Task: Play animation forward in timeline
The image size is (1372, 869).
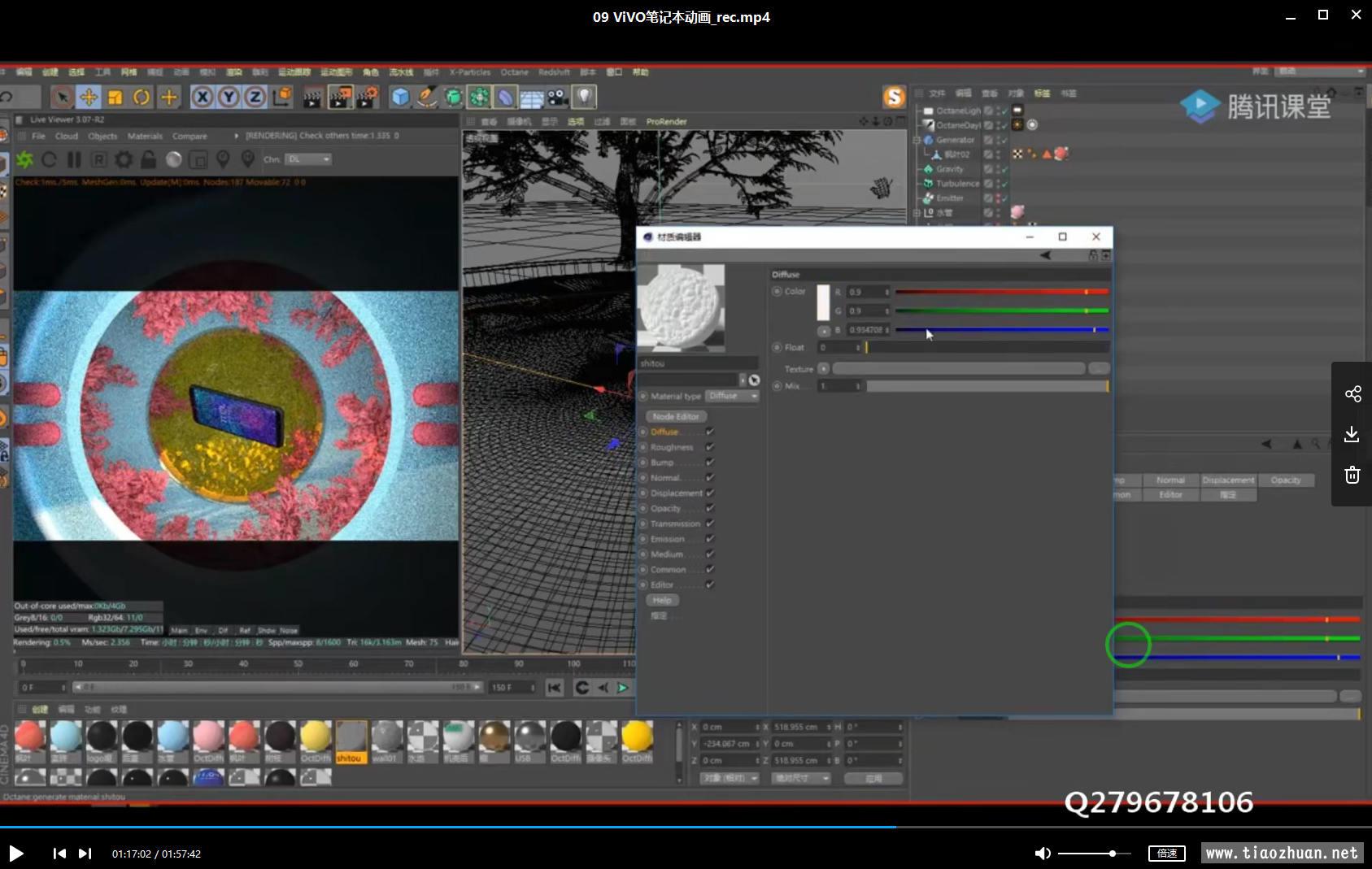Action: point(623,688)
